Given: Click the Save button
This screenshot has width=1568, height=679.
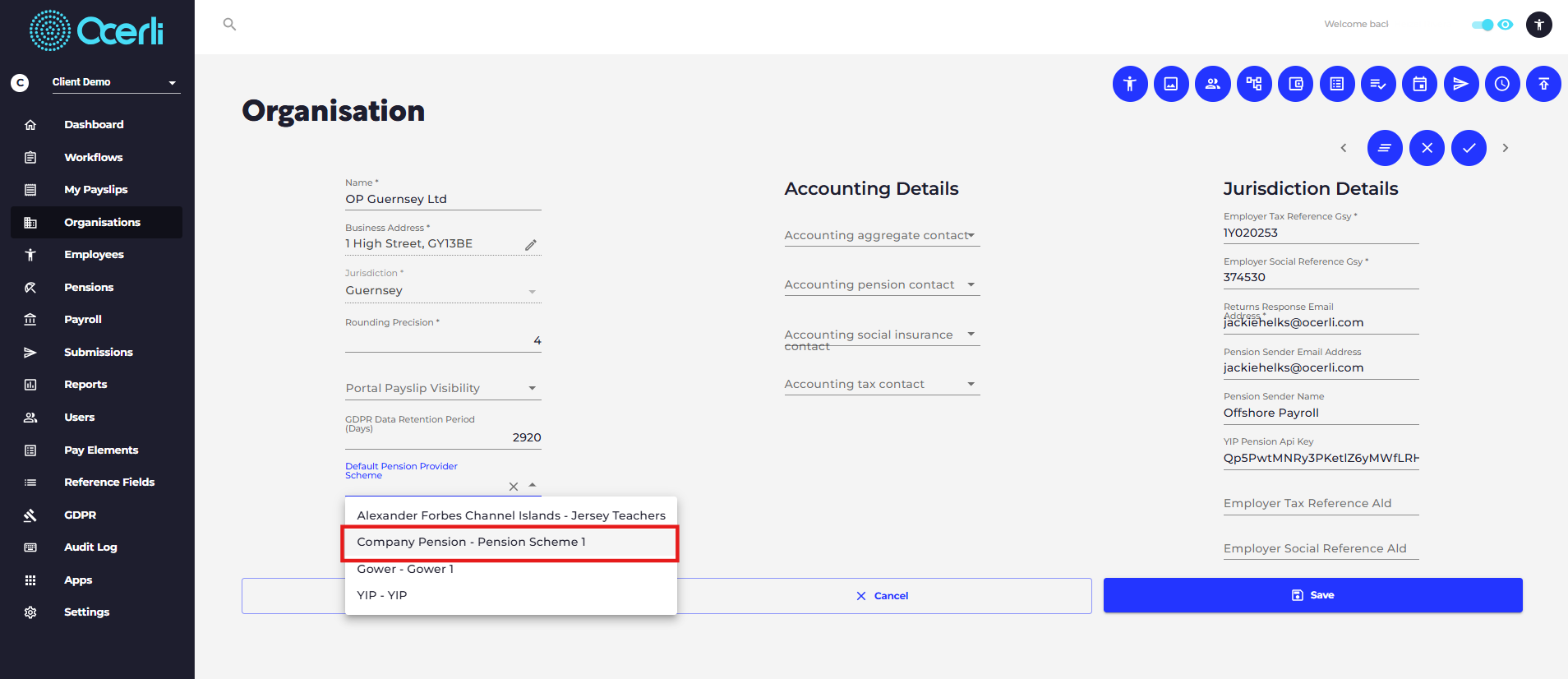Looking at the screenshot, I should pos(1312,595).
